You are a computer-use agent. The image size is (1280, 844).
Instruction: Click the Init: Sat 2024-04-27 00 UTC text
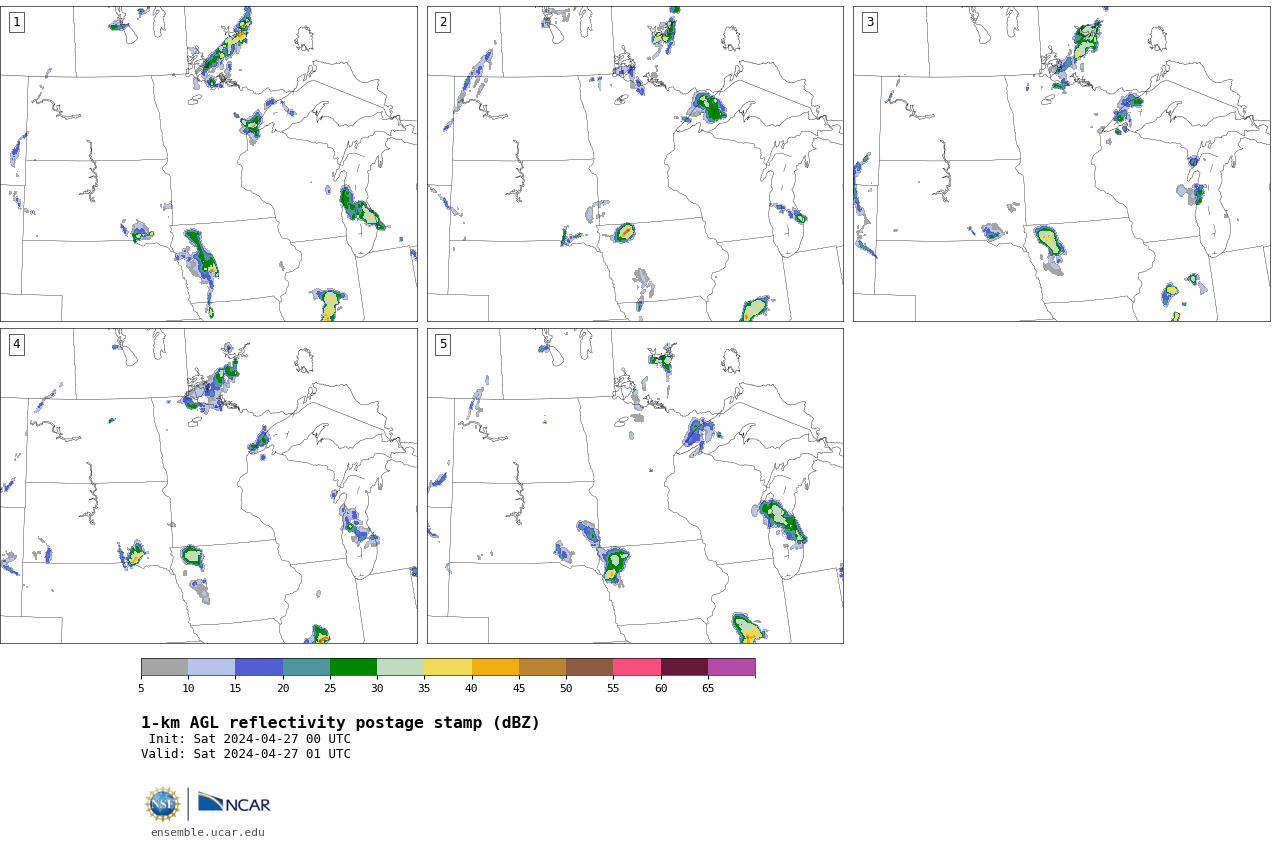coord(250,739)
